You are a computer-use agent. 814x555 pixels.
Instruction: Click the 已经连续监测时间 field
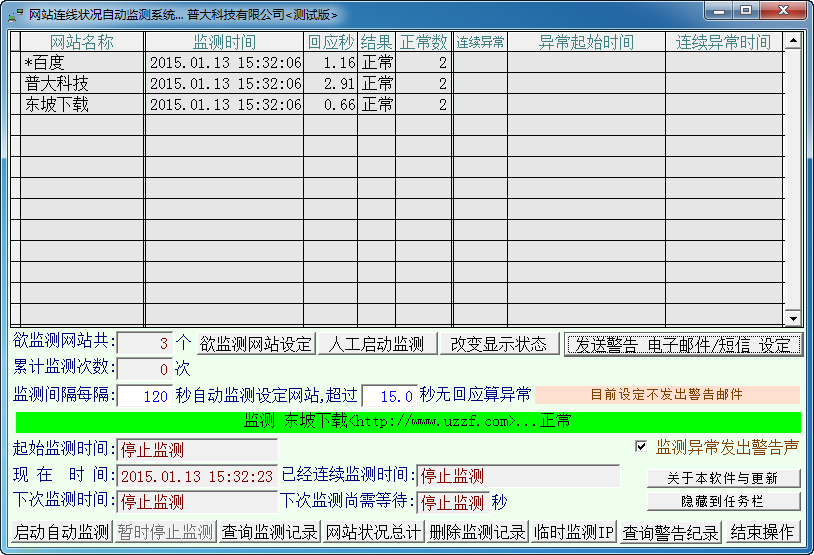[x=518, y=476]
